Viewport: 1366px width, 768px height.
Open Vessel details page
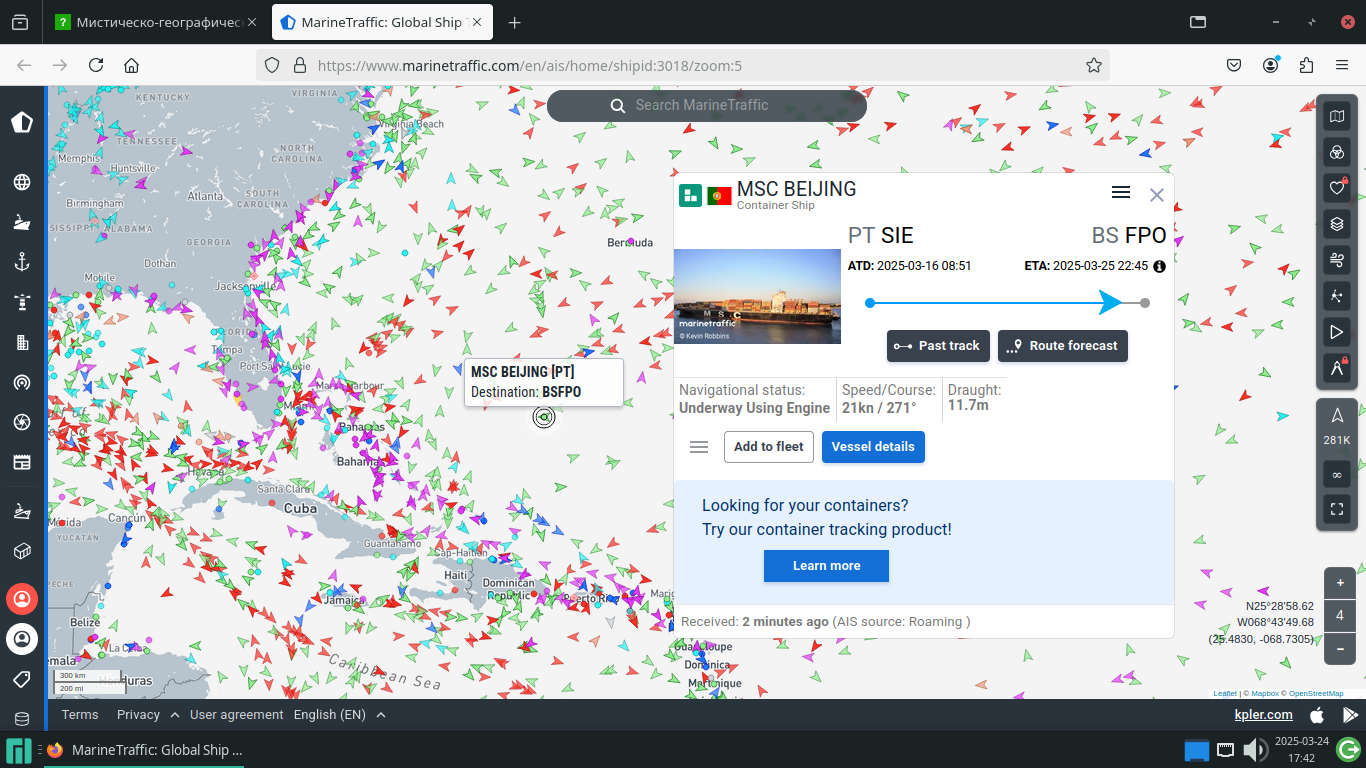coord(873,447)
